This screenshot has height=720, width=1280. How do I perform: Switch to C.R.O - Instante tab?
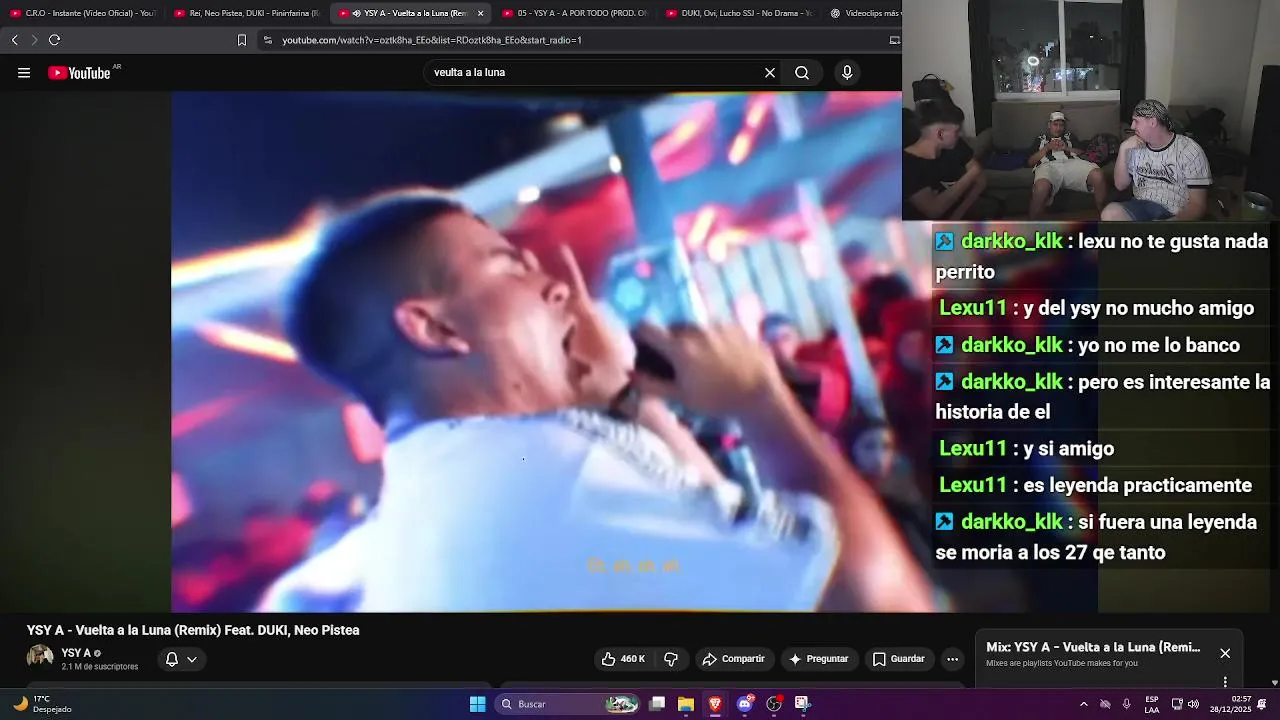82,13
